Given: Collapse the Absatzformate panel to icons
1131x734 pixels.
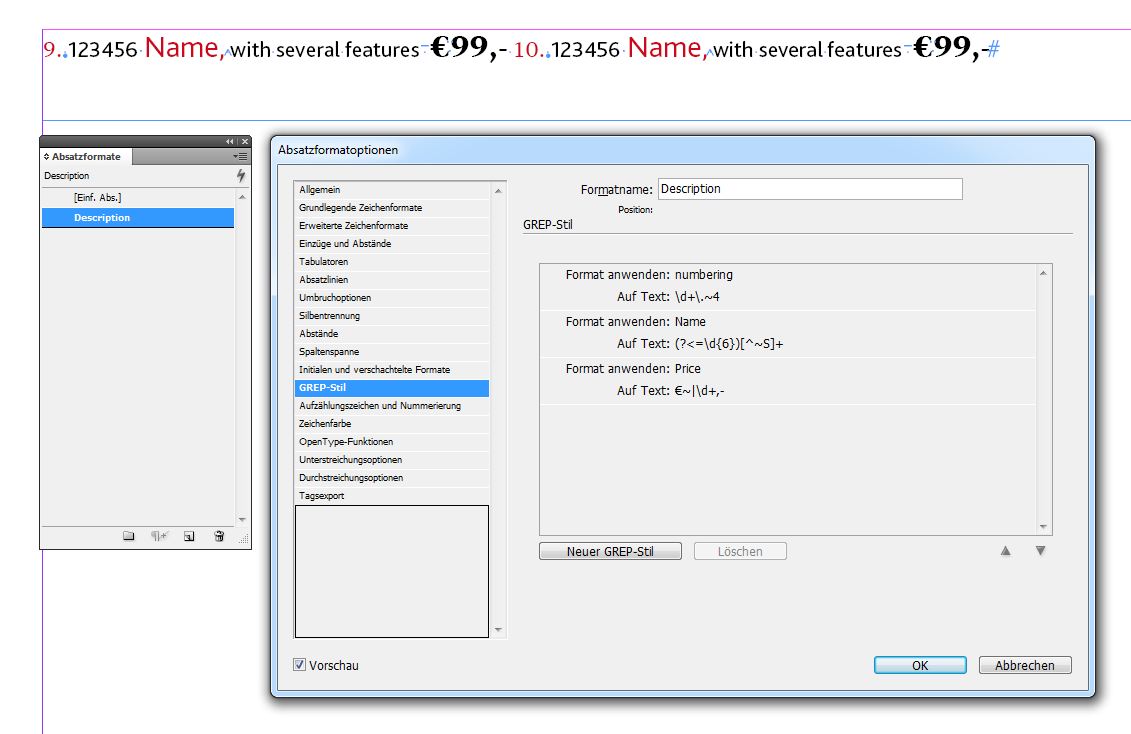Looking at the screenshot, I should [229, 141].
